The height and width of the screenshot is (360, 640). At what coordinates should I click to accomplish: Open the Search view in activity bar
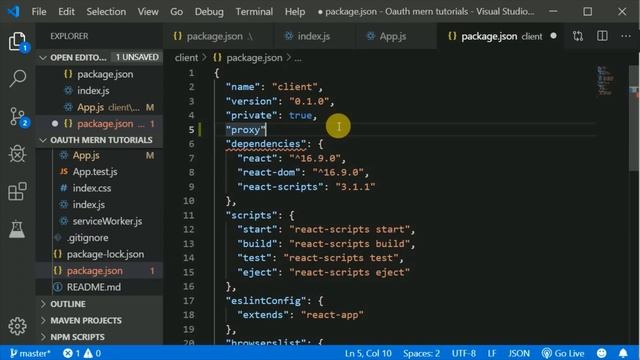tap(18, 78)
